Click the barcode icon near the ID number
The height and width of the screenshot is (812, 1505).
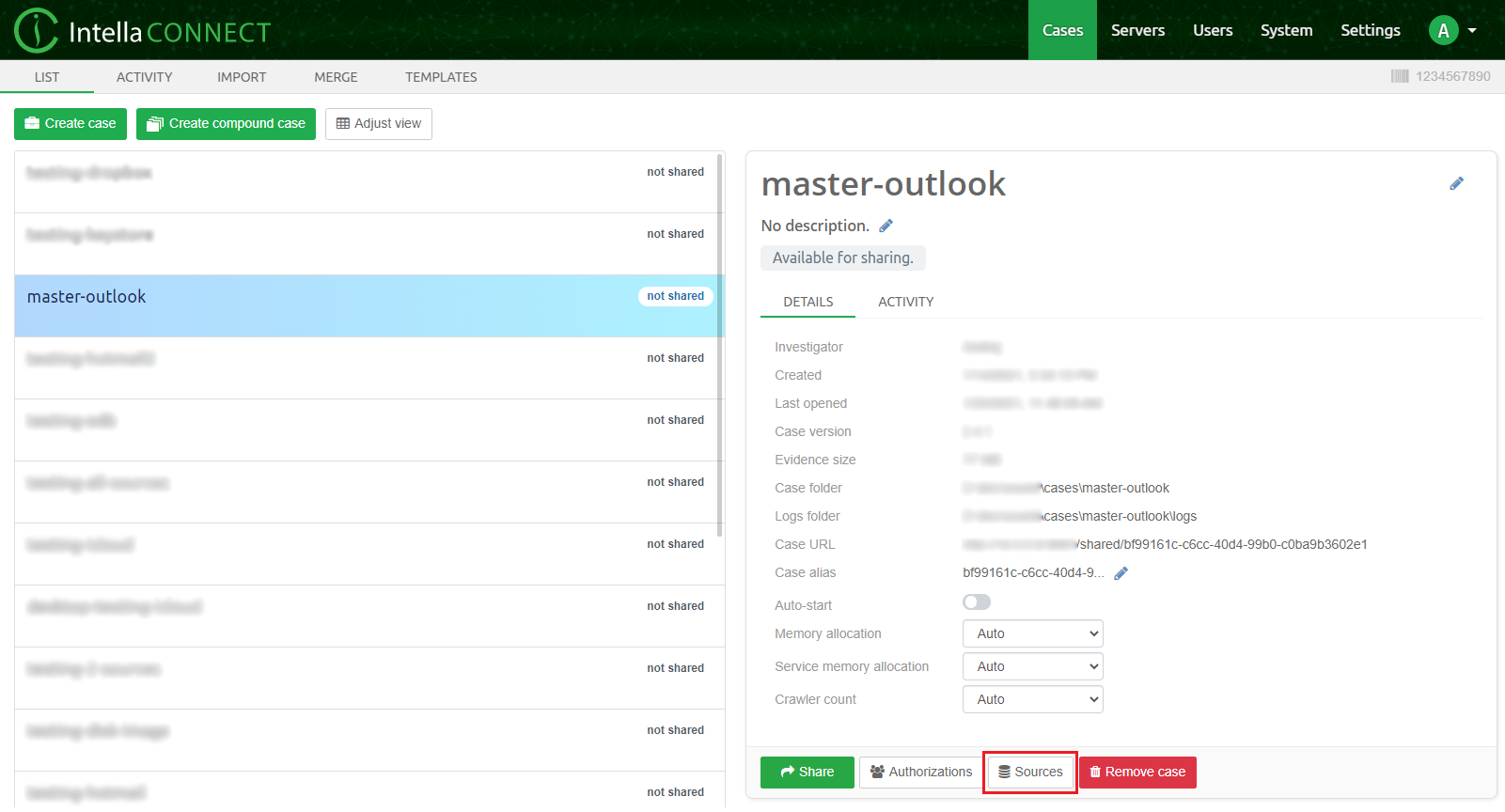tap(1400, 76)
